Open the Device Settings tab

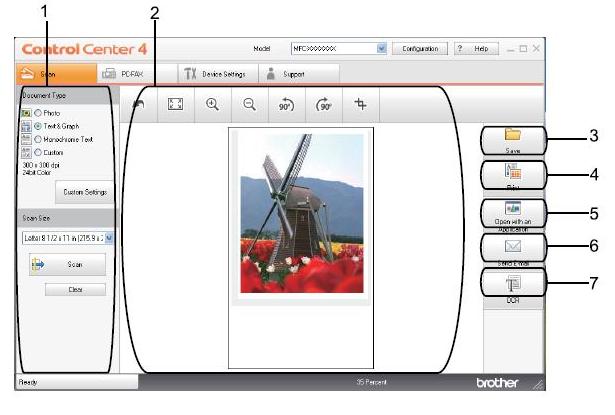point(215,73)
